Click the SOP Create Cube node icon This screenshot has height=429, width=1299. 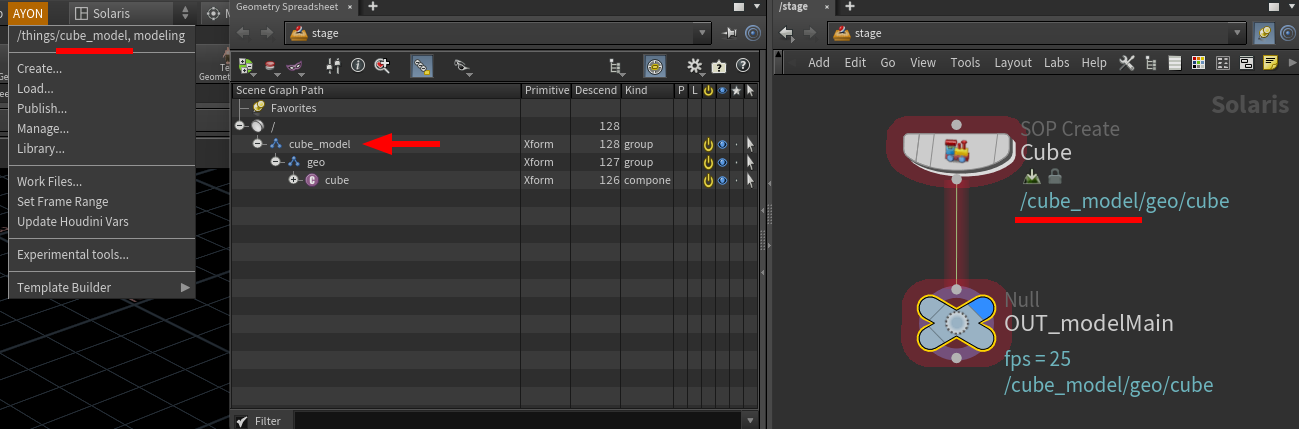tap(957, 150)
